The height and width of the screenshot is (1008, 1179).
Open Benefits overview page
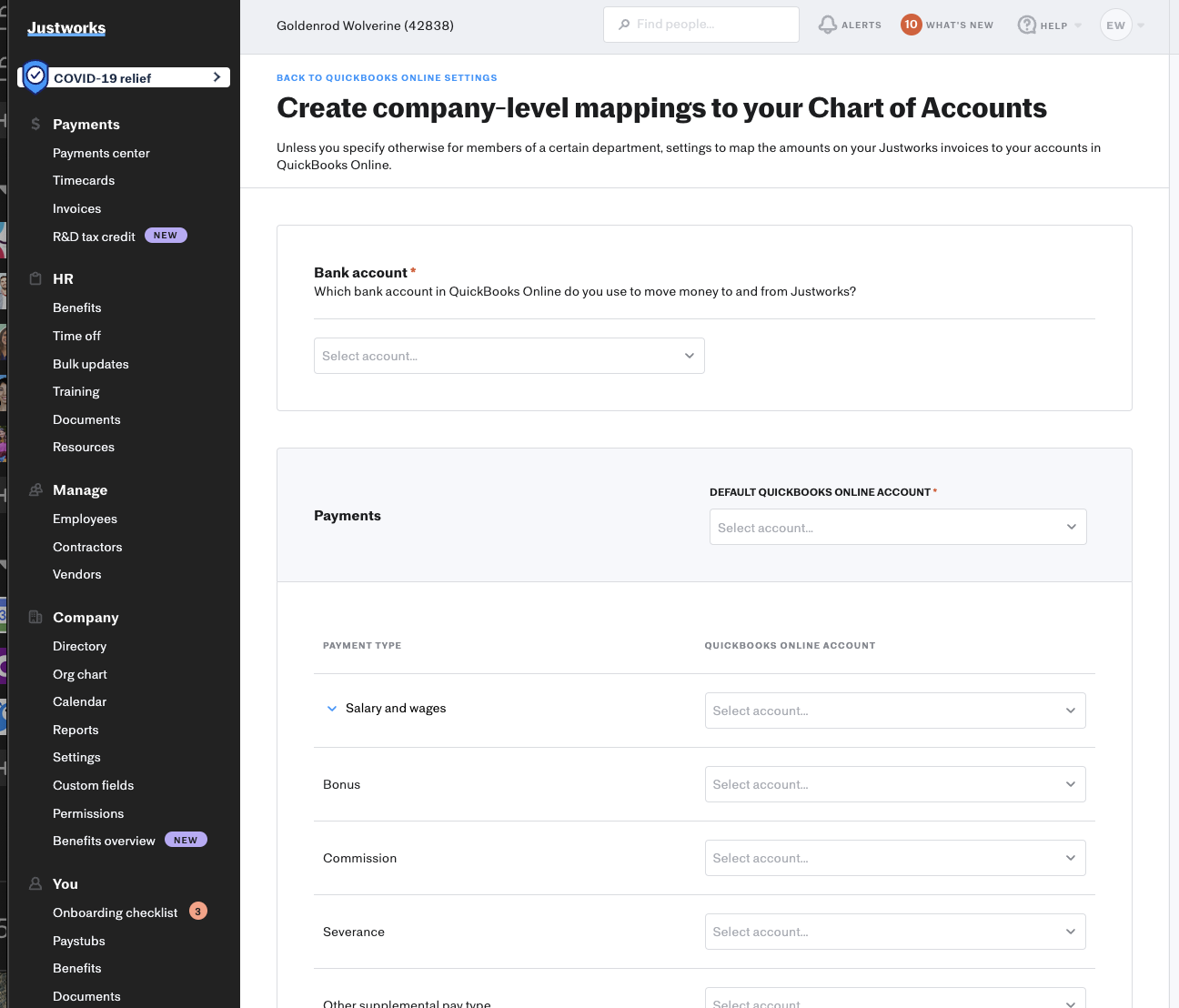click(x=104, y=841)
